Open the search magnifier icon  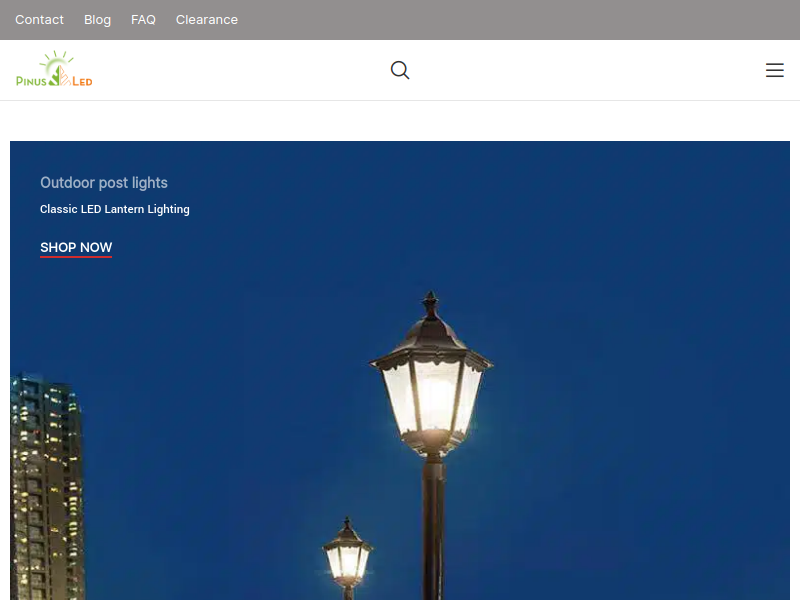[400, 70]
